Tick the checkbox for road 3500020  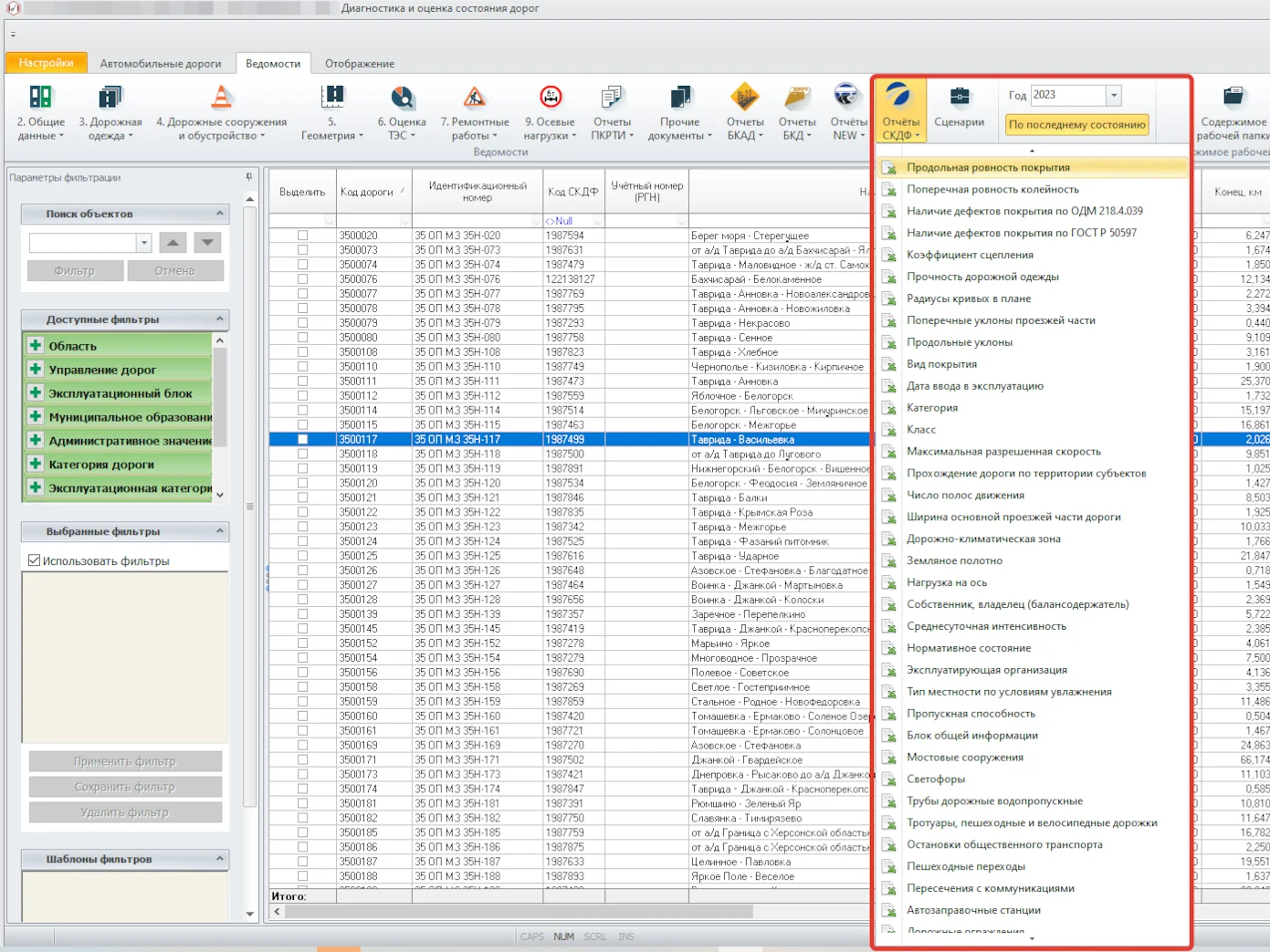[x=302, y=235]
